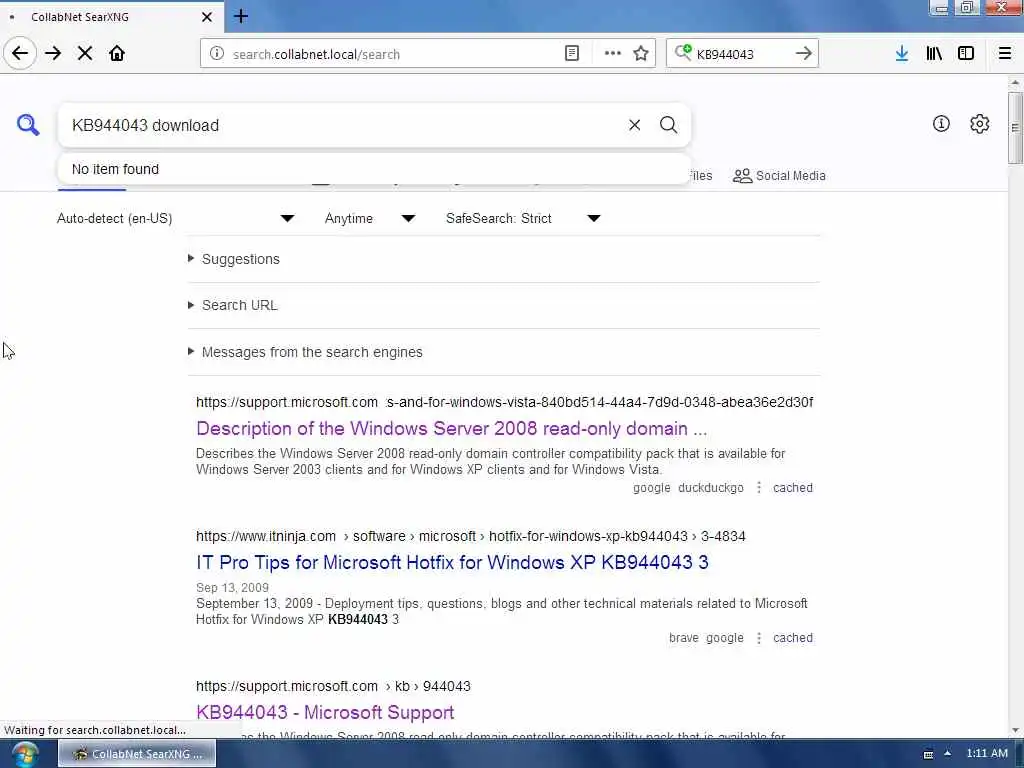This screenshot has width=1024, height=768.
Task: Click the search engine icon beside KB944043
Action: (x=683, y=52)
